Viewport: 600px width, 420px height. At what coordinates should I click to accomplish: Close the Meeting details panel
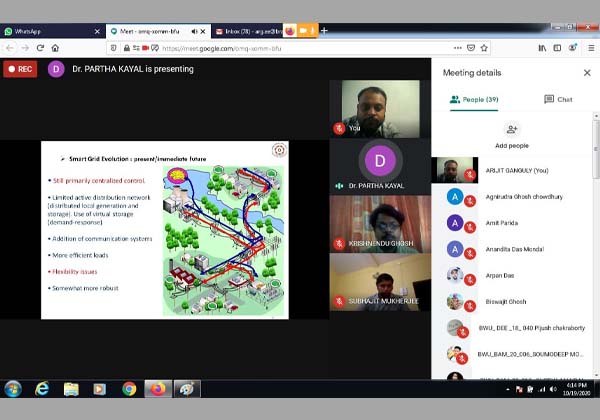[587, 73]
